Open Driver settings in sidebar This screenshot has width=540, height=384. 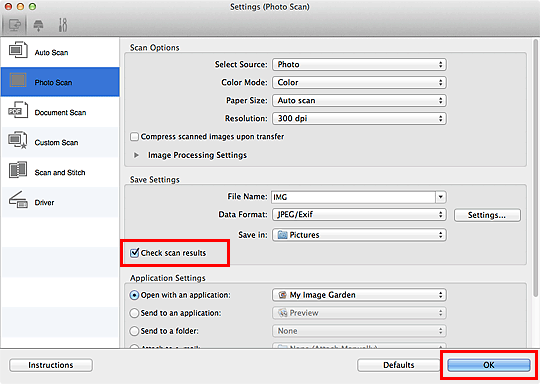click(60, 202)
